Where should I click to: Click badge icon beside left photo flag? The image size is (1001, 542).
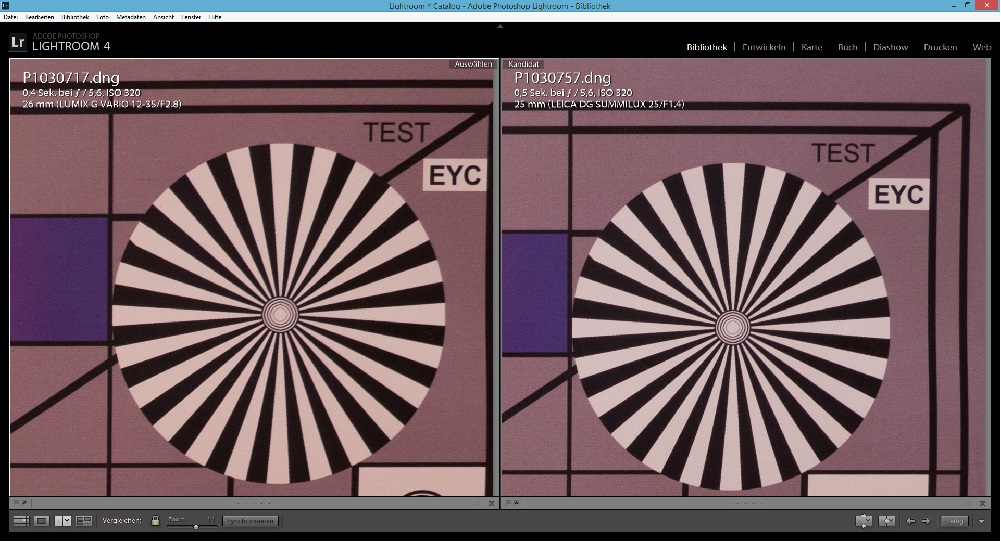coord(25,503)
